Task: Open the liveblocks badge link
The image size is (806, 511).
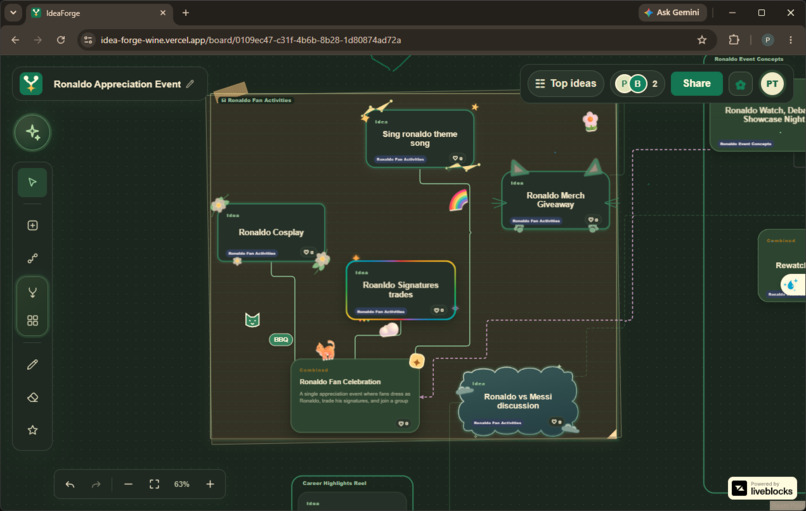Action: [762, 488]
